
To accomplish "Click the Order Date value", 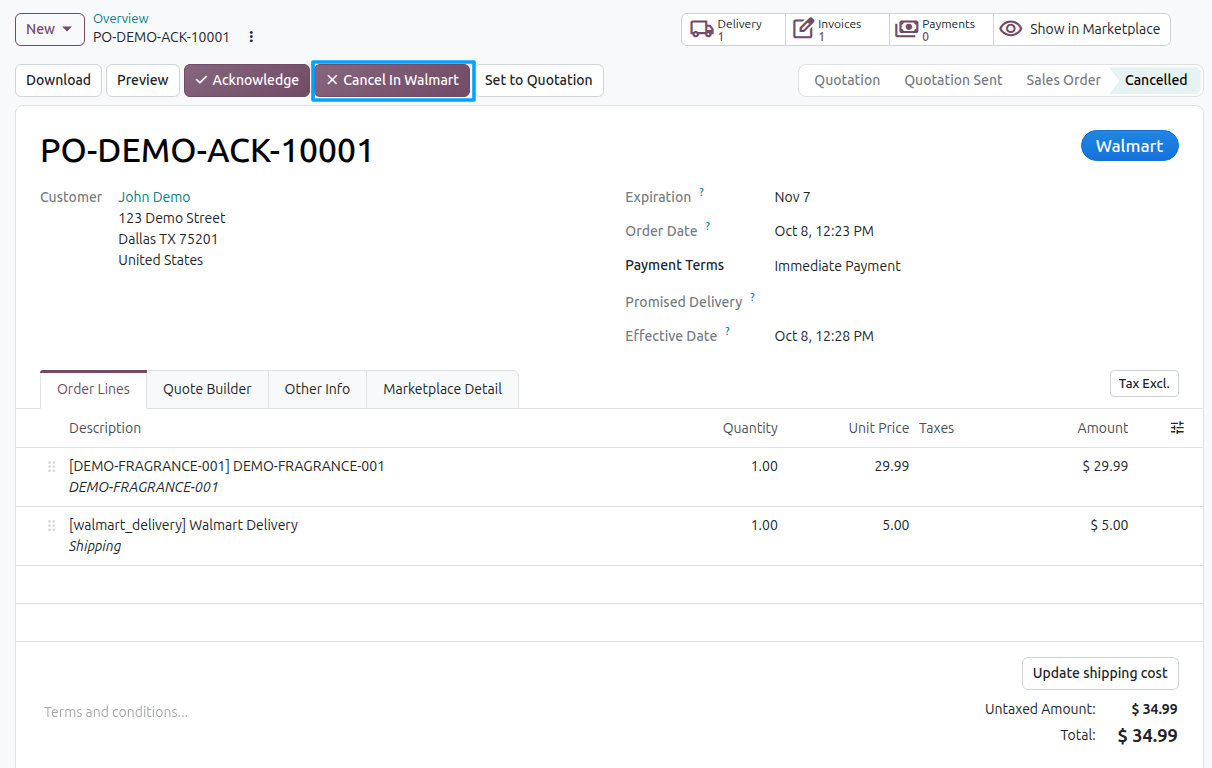I will (824, 231).
